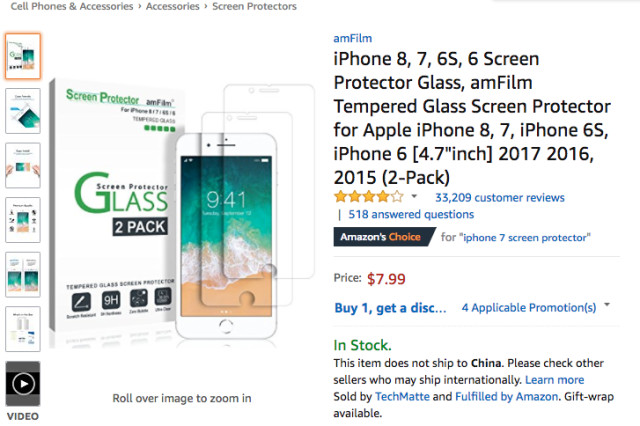Open the TechMatte seller link

pos(402,397)
